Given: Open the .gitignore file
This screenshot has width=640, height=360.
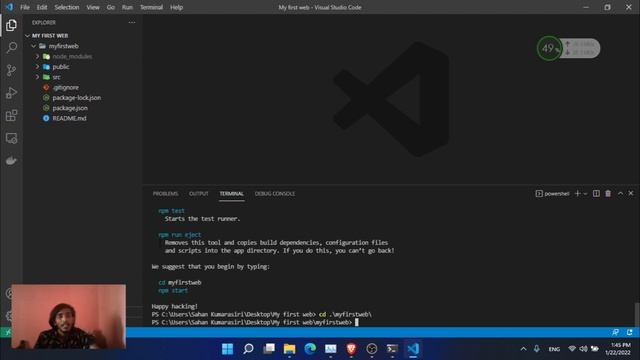Looking at the screenshot, I should point(65,87).
